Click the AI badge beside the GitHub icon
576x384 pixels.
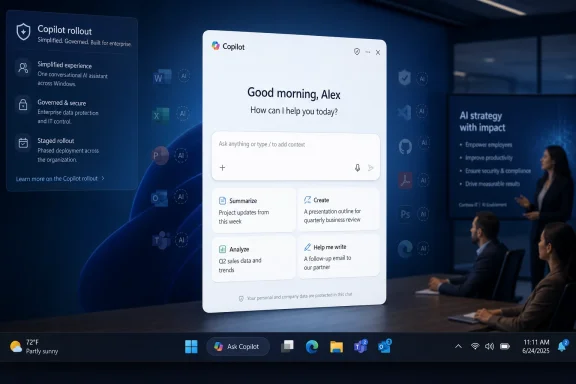[424, 143]
